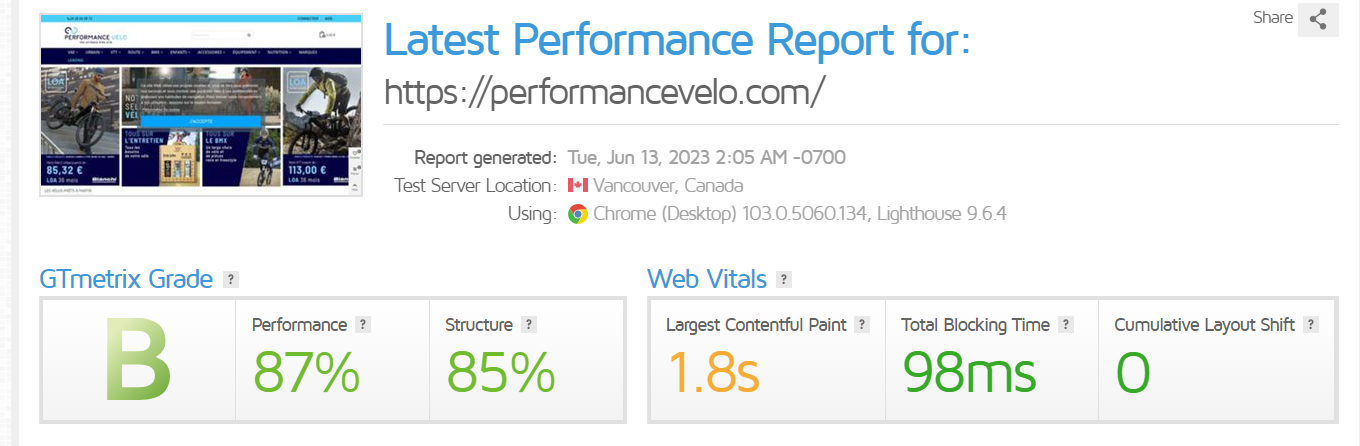This screenshot has height=446, width=1360.
Task: Click Cumulative Layout Shift help icon
Action: click(1311, 325)
